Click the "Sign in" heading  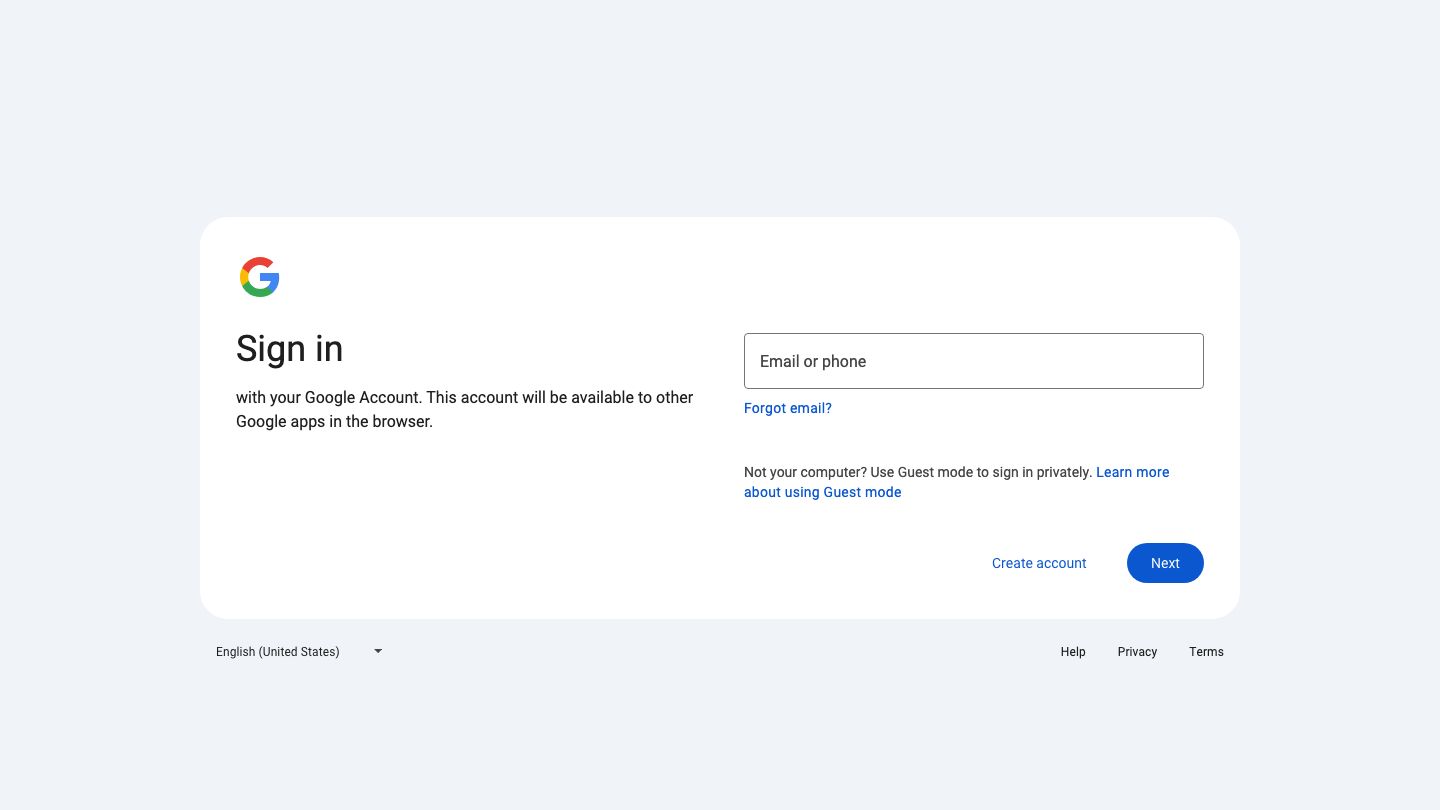[x=289, y=349]
